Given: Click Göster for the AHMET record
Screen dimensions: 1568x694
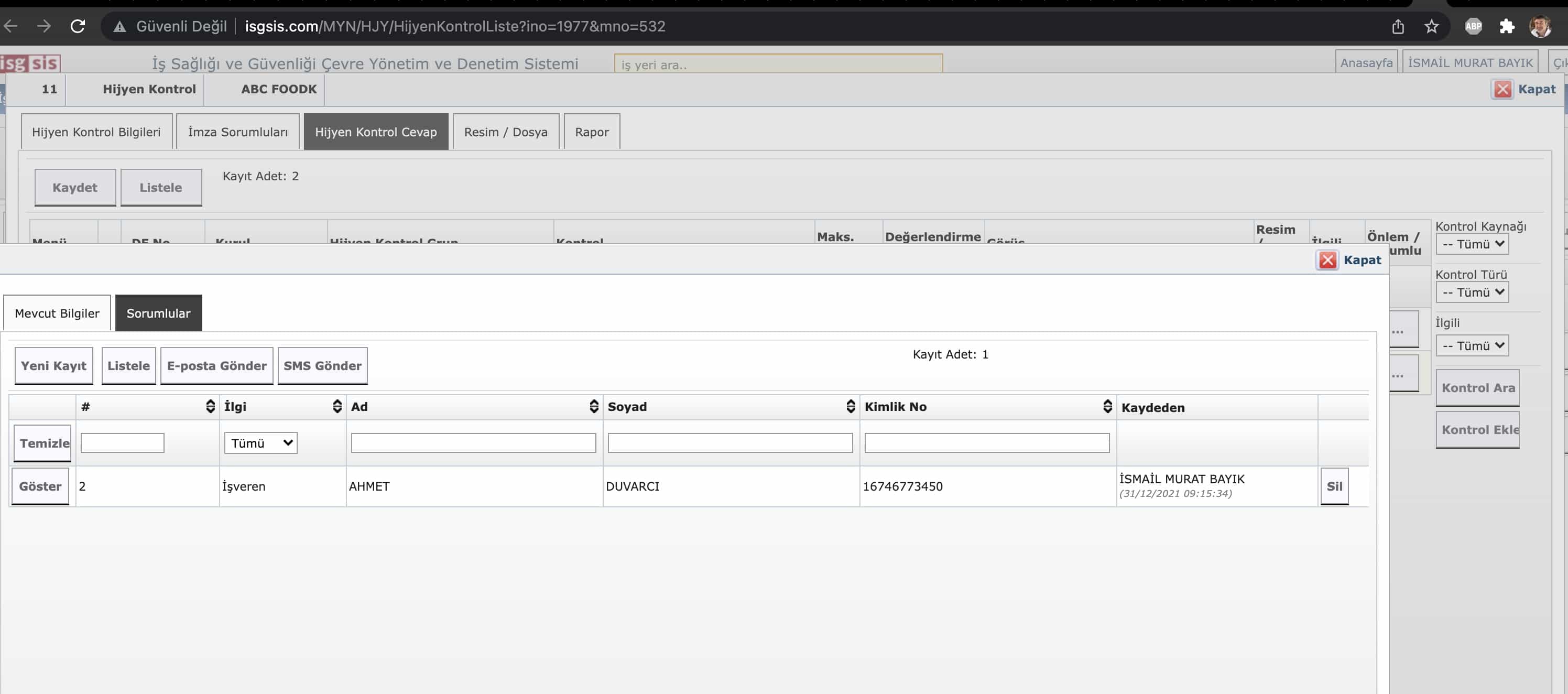Looking at the screenshot, I should pos(40,486).
